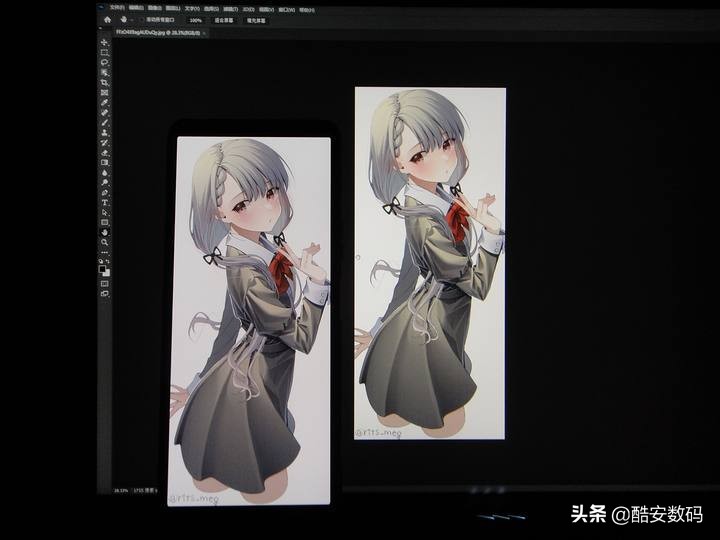The height and width of the screenshot is (540, 720).
Task: Select the Lasso tool
Action: pos(104,62)
